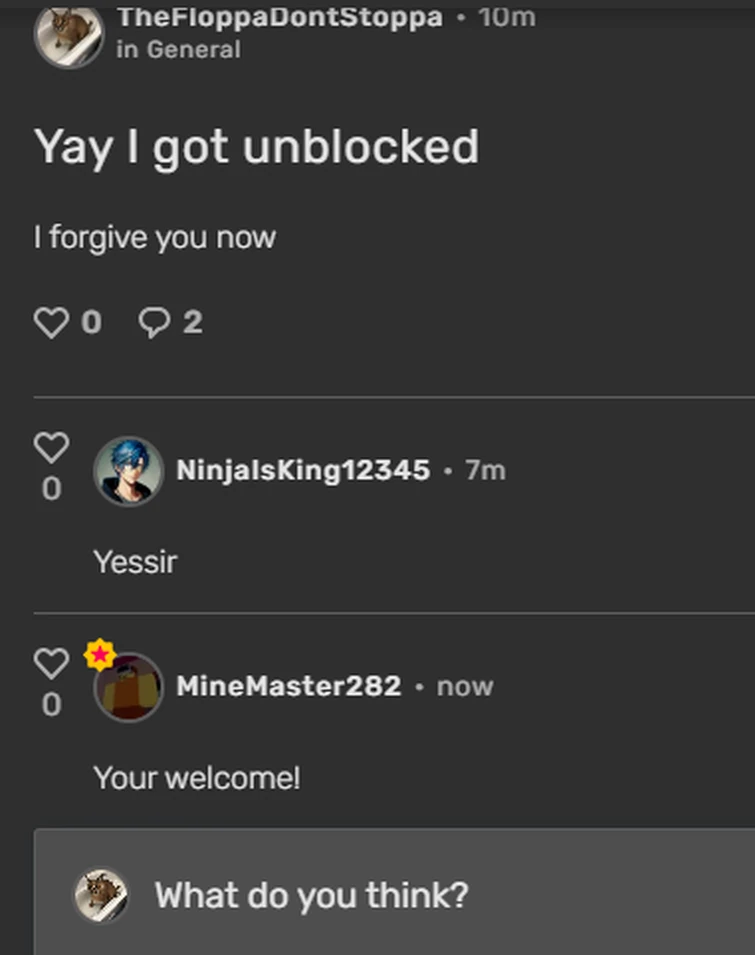Click the star badge on MineMaster282's avatar
The height and width of the screenshot is (955, 755).
click(100, 655)
